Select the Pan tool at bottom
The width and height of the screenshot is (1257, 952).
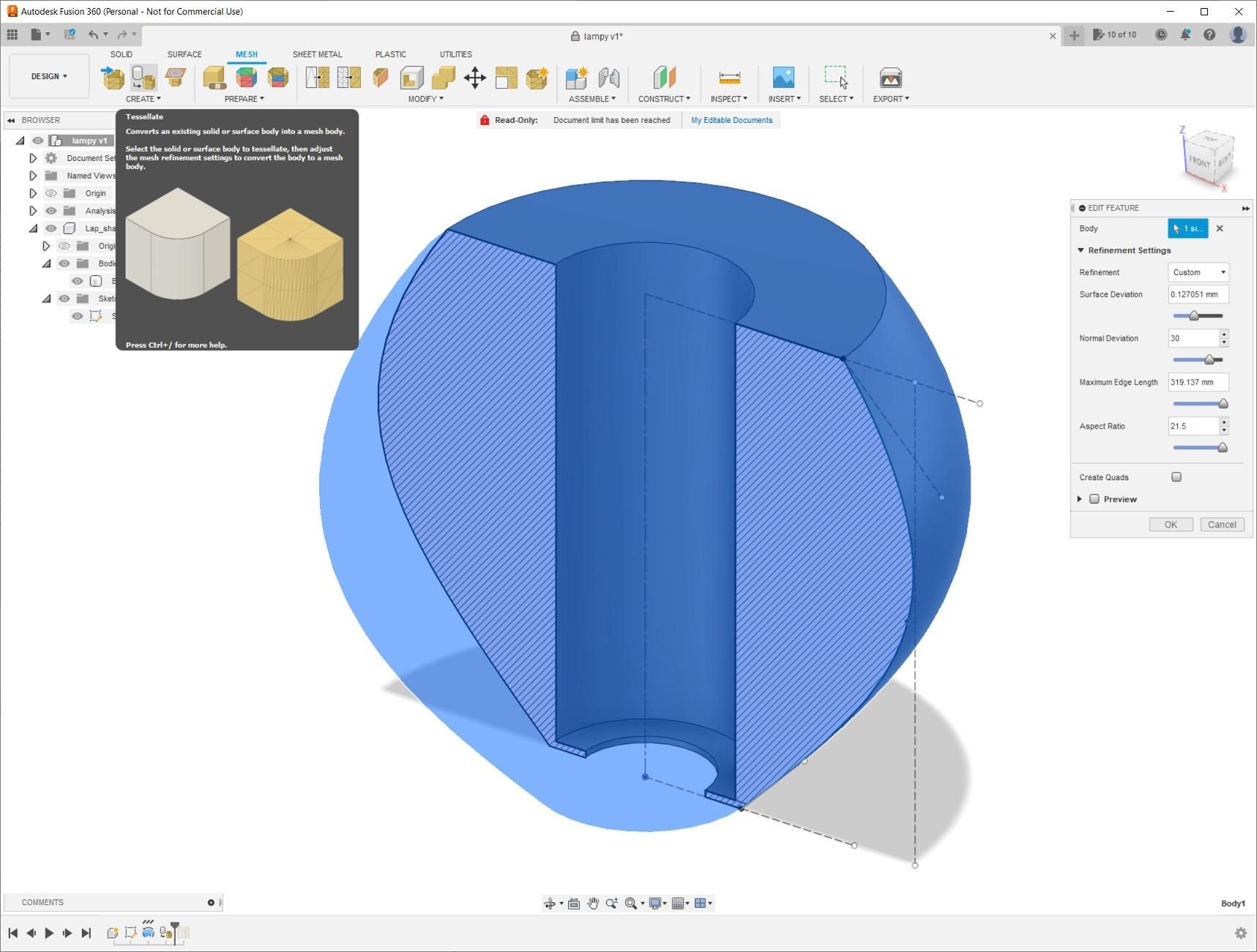(x=593, y=903)
